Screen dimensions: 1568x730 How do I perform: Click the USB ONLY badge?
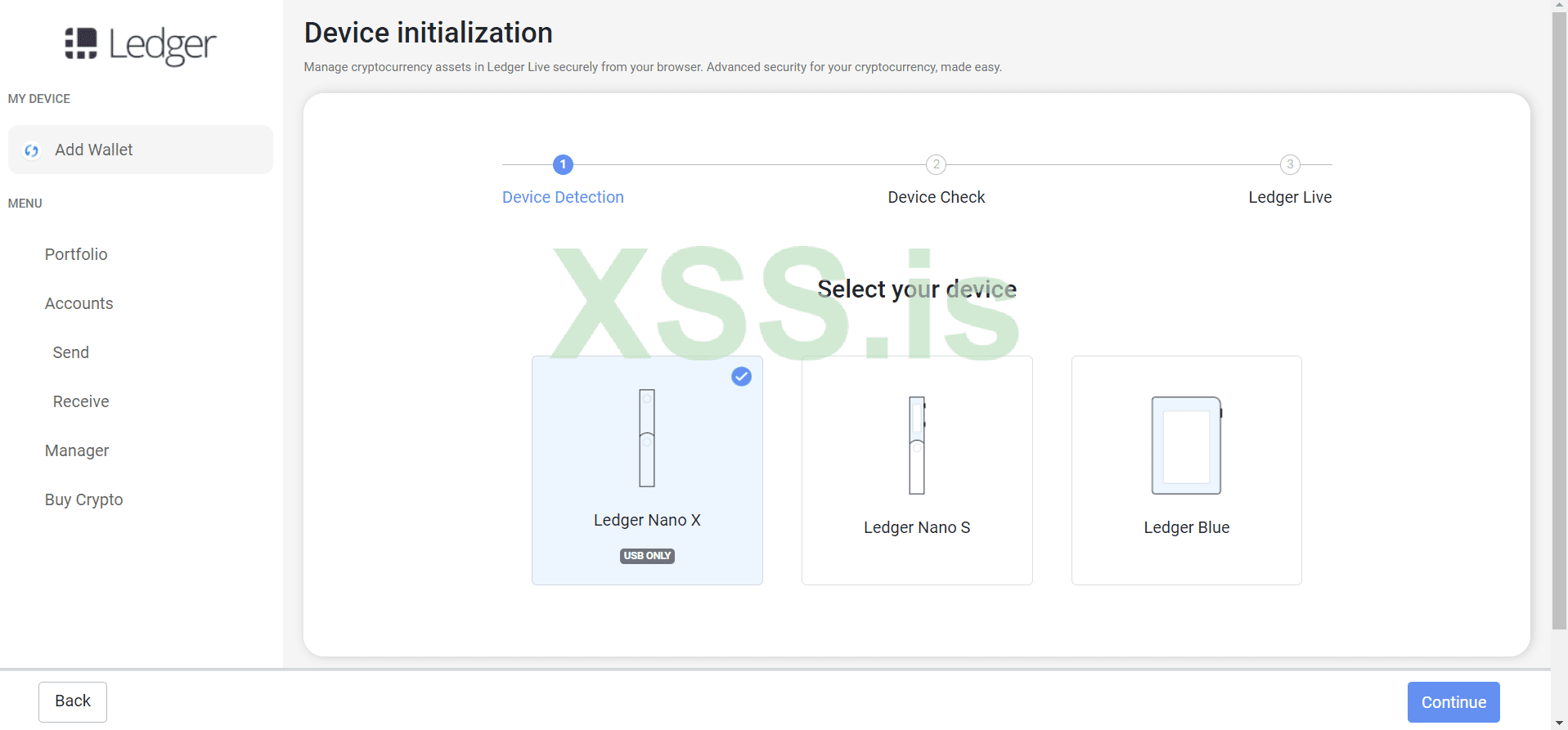(x=647, y=556)
